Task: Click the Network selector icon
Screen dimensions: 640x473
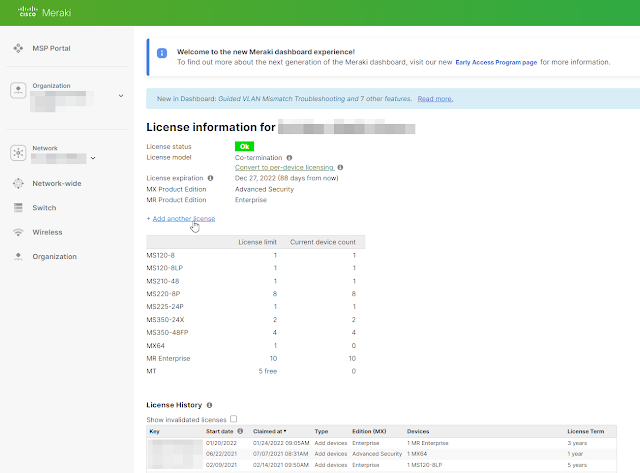Action: (18, 153)
